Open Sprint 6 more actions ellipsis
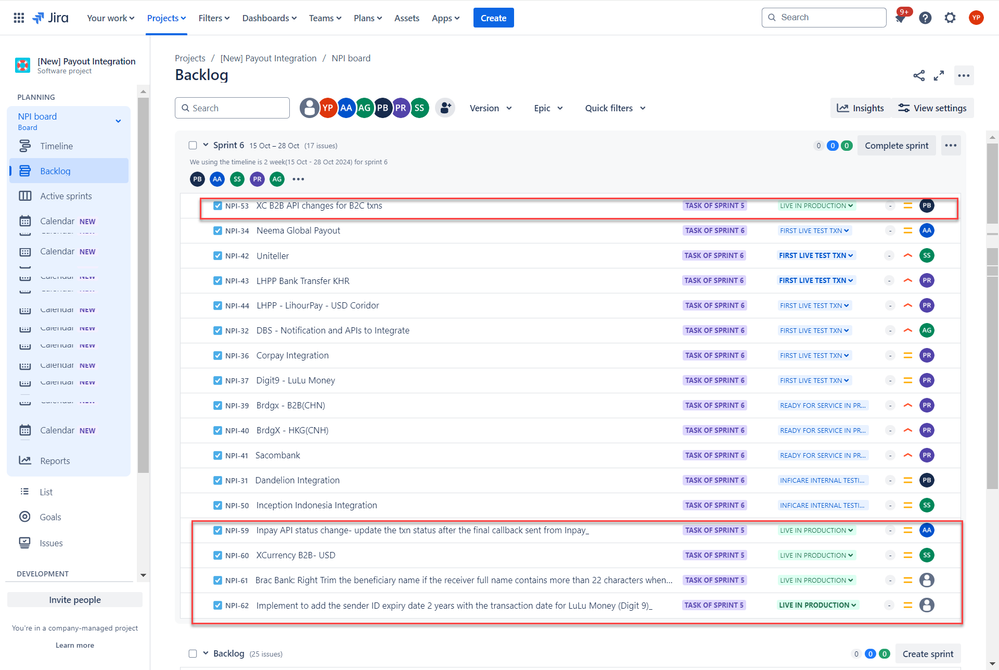 [951, 146]
